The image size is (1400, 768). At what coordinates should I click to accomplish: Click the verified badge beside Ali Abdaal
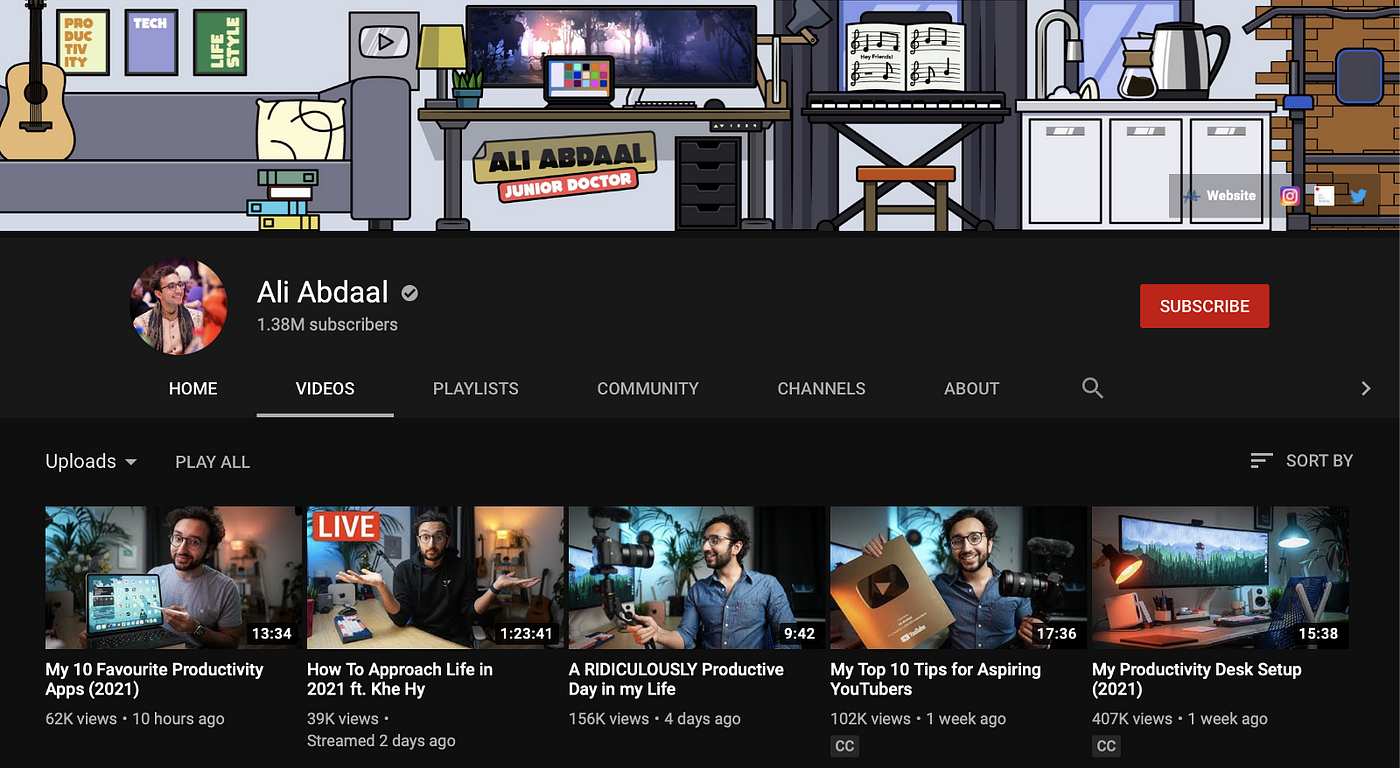point(410,293)
